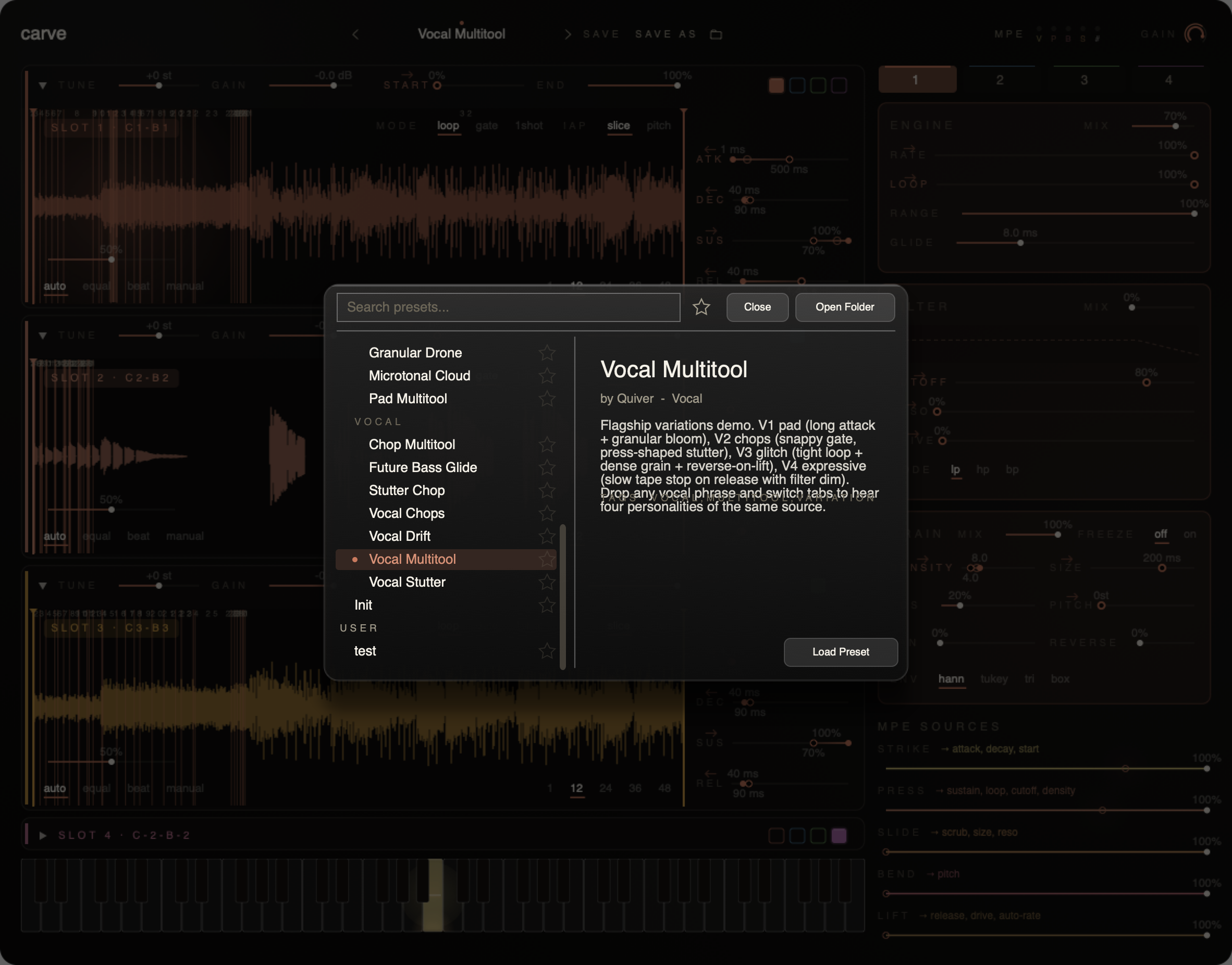The image size is (1232, 965).
Task: Select the orange slot 1 color square
Action: pos(777,85)
